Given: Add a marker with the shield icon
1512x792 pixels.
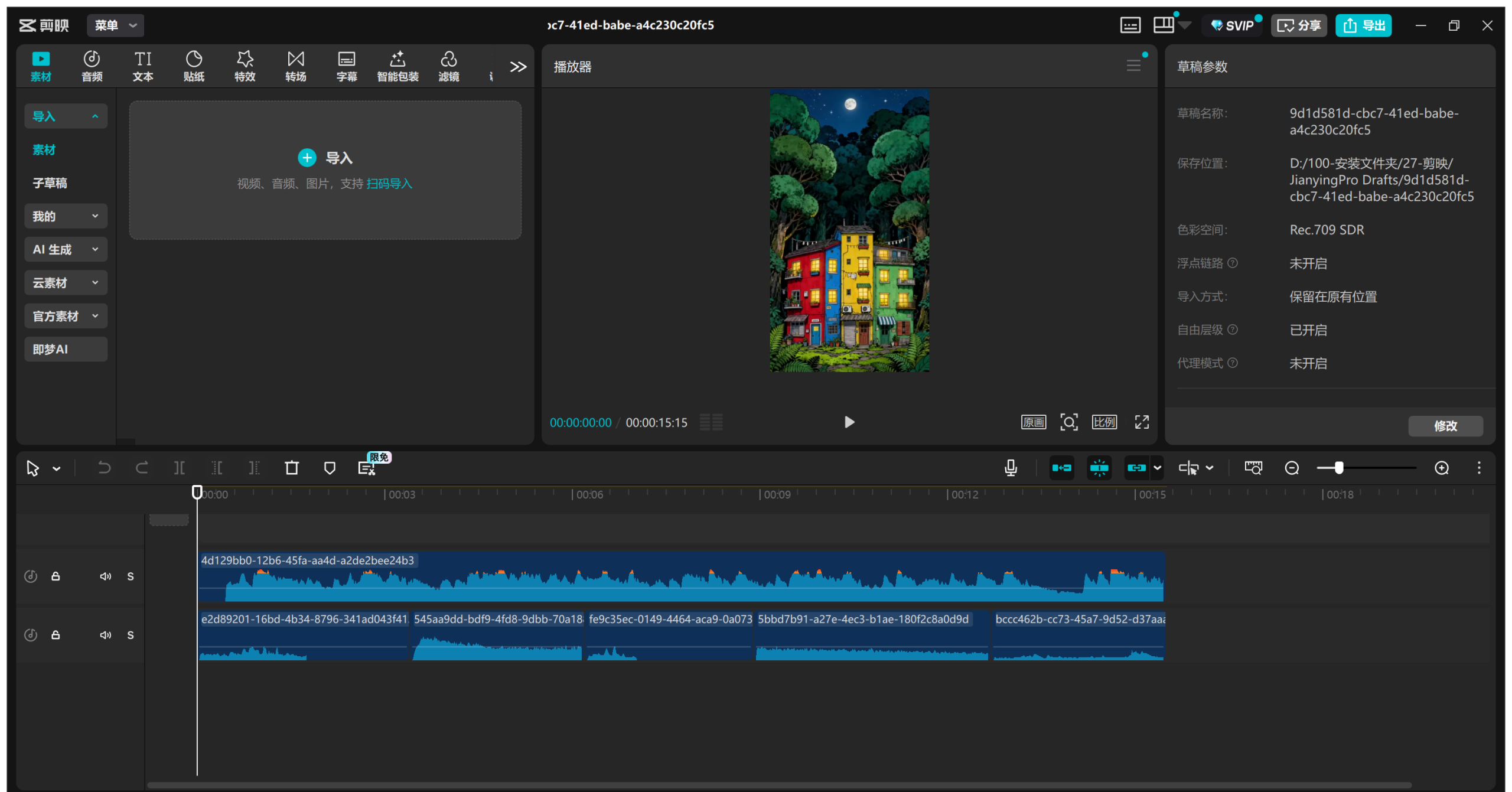Looking at the screenshot, I should coord(330,468).
